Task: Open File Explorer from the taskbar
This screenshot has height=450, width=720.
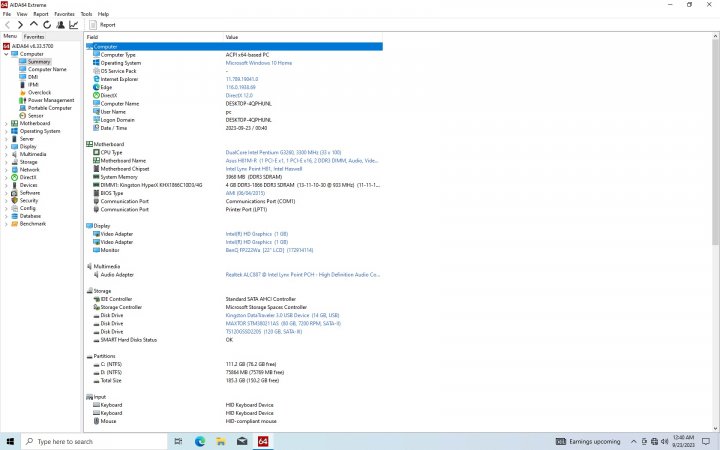Action: 221,441
